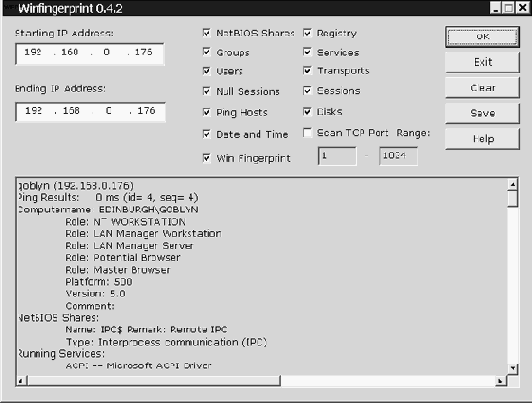Maximize the Winfingerprint window
This screenshot has height=403, width=532.
point(509,8)
